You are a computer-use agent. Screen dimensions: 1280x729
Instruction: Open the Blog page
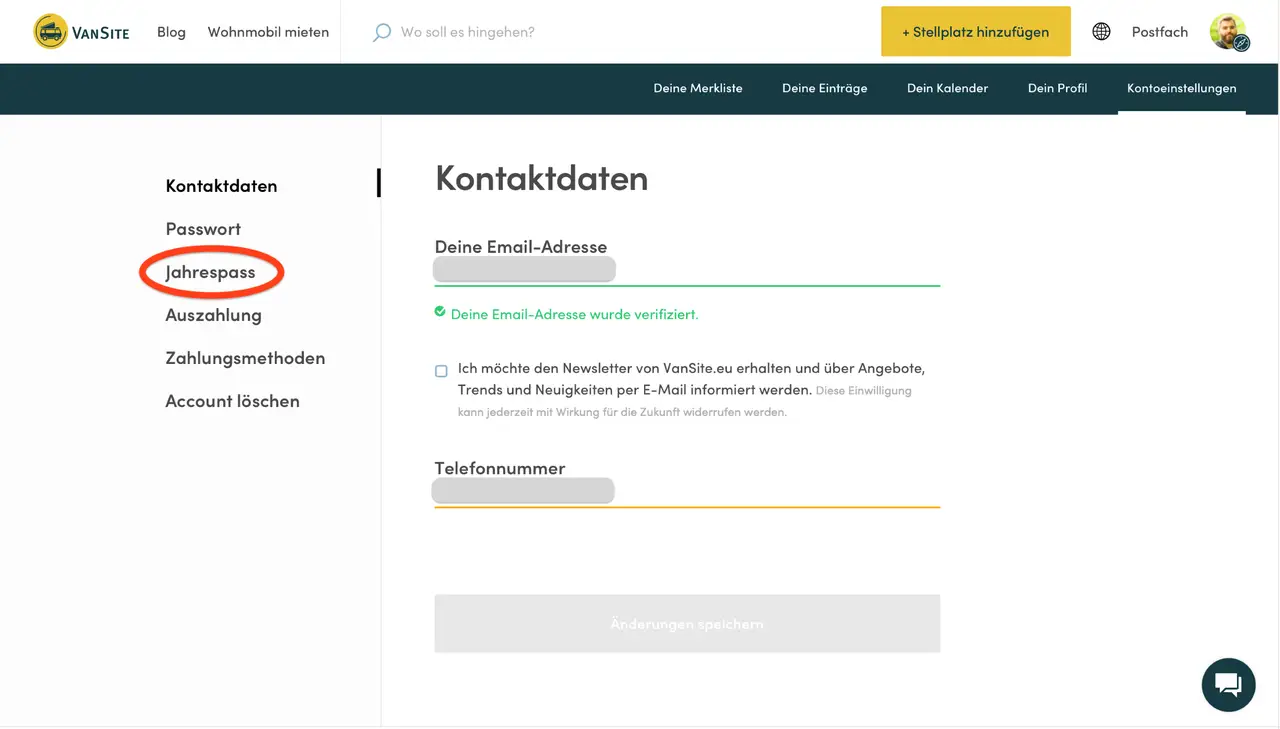coord(171,32)
